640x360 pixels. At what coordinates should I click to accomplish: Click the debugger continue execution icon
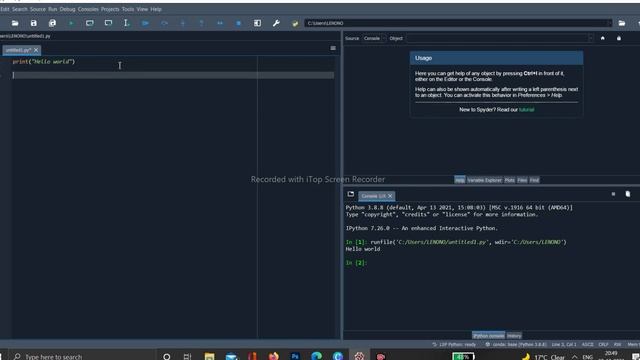[220, 23]
